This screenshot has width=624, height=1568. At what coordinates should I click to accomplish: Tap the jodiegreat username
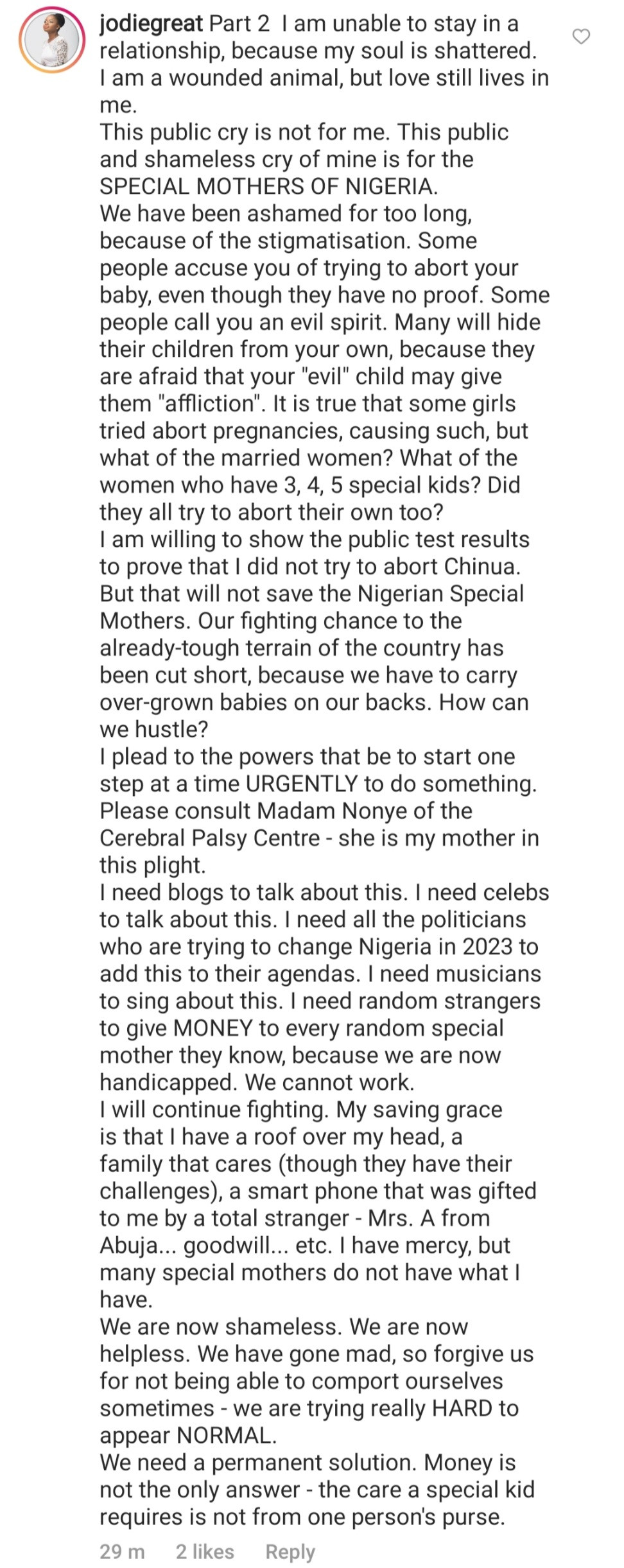(x=152, y=24)
